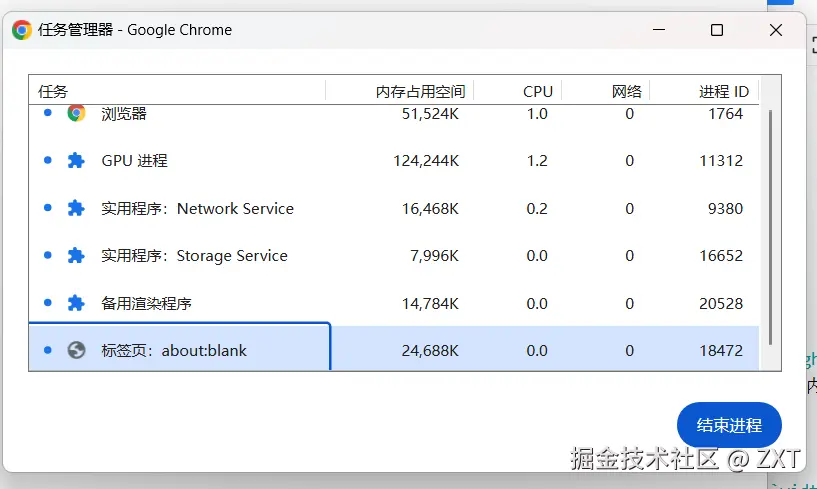
Task: Click the 结束进程 button
Action: click(x=729, y=425)
